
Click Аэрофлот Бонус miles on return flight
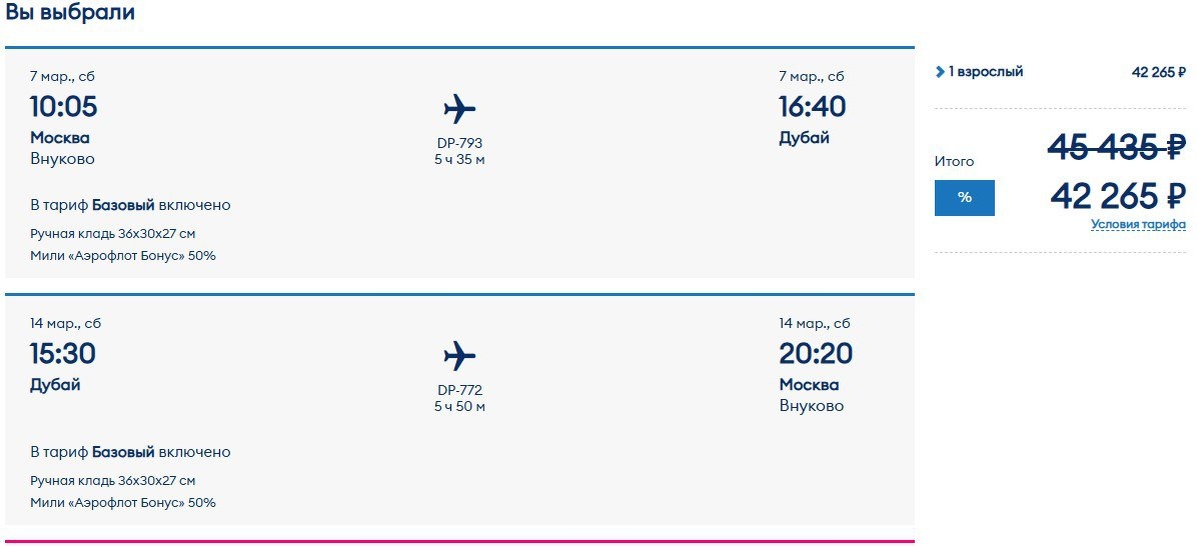122,502
